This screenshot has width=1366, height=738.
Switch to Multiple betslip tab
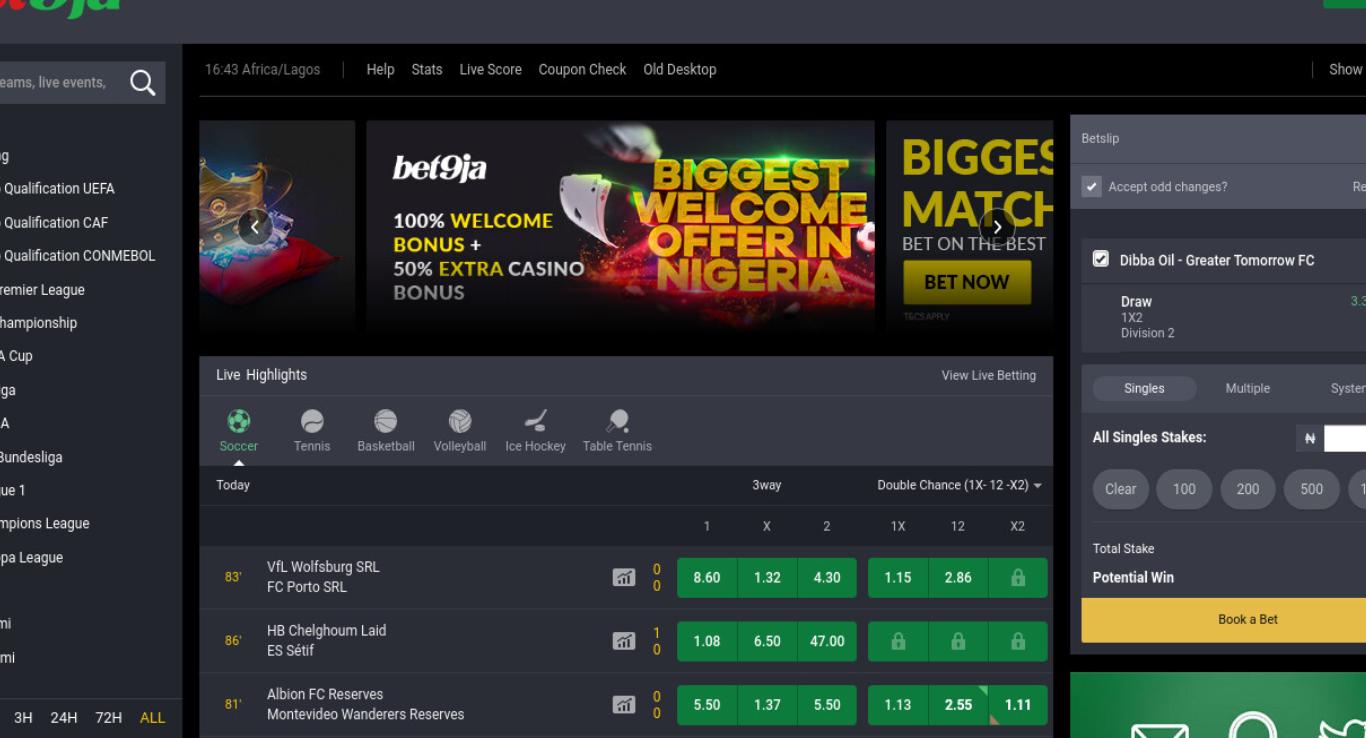(x=1248, y=388)
